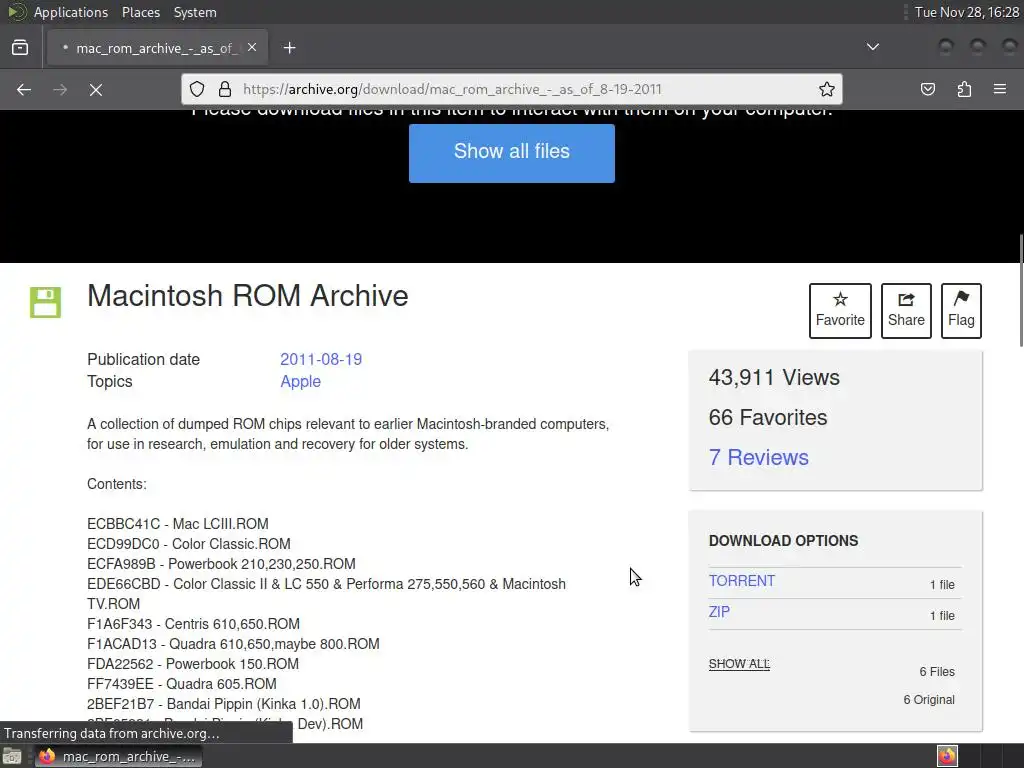The image size is (1024, 768).
Task: Click the '43,911 Views' text
Action: tap(774, 377)
